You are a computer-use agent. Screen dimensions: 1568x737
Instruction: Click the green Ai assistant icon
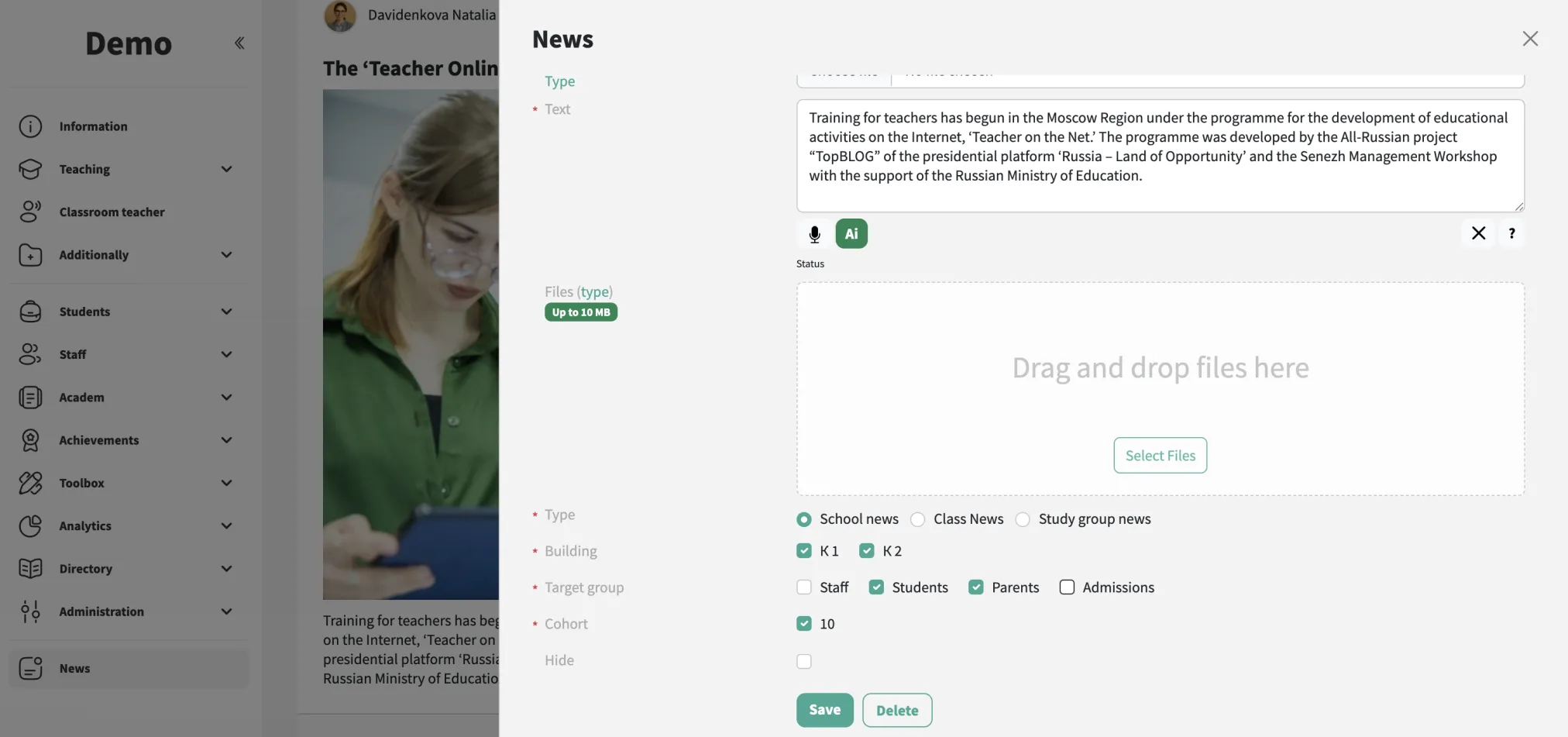tap(851, 234)
